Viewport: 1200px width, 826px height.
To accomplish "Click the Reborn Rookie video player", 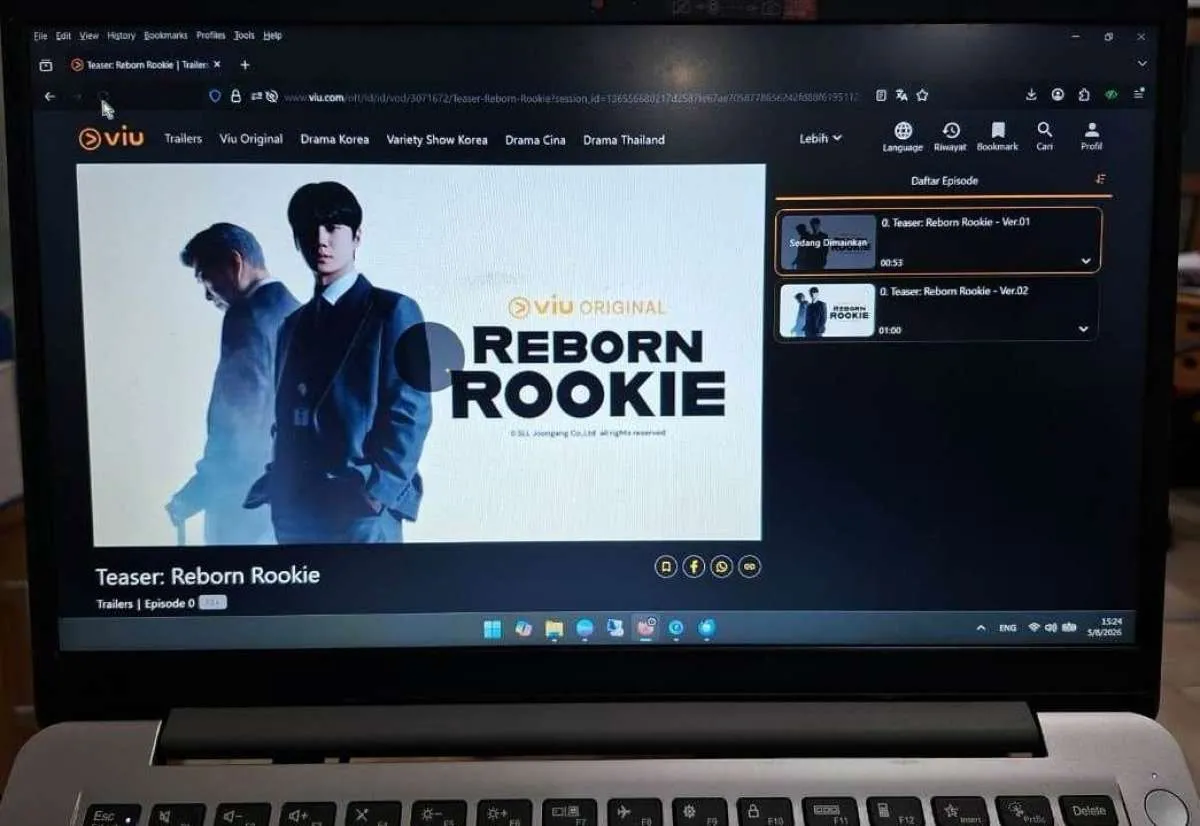I will click(x=421, y=355).
